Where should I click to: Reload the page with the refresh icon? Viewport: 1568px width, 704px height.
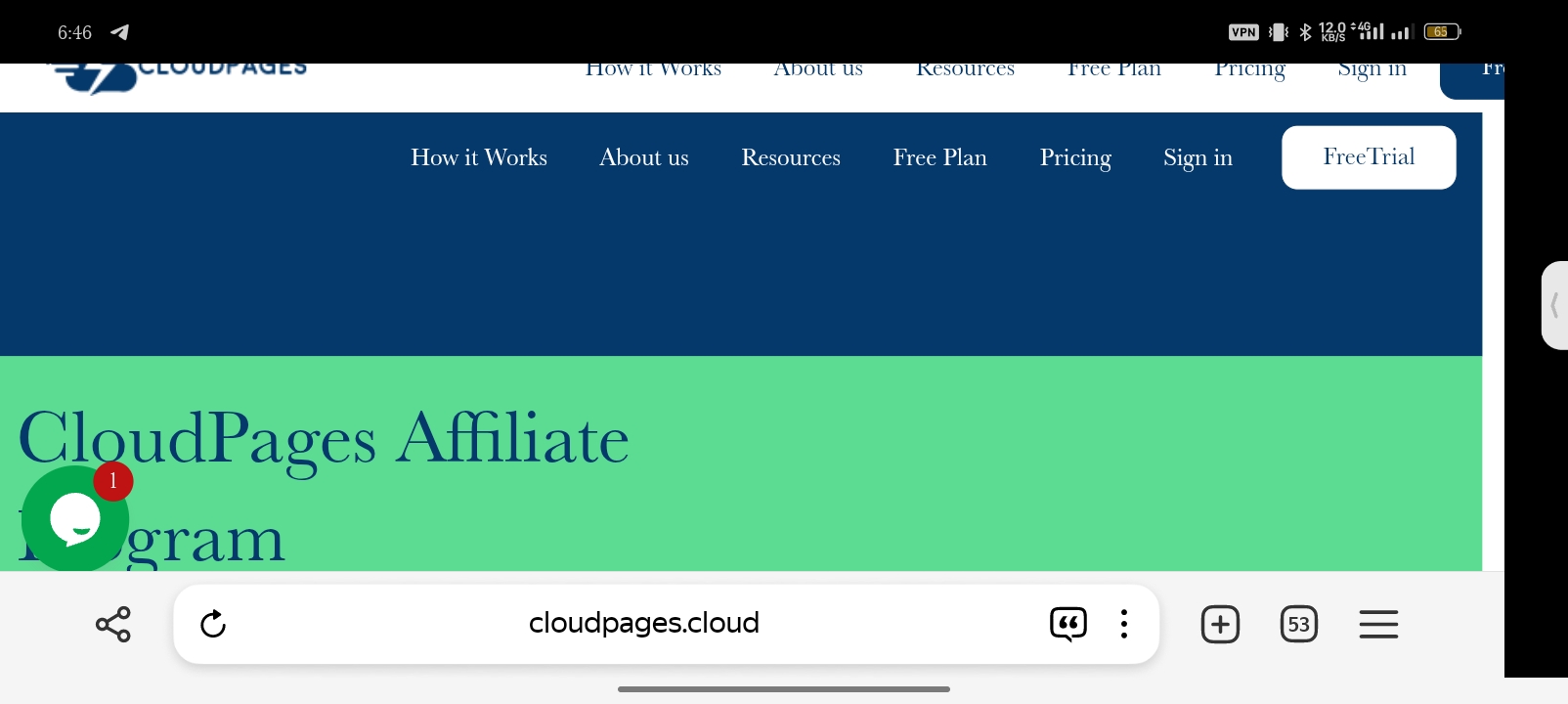point(213,624)
